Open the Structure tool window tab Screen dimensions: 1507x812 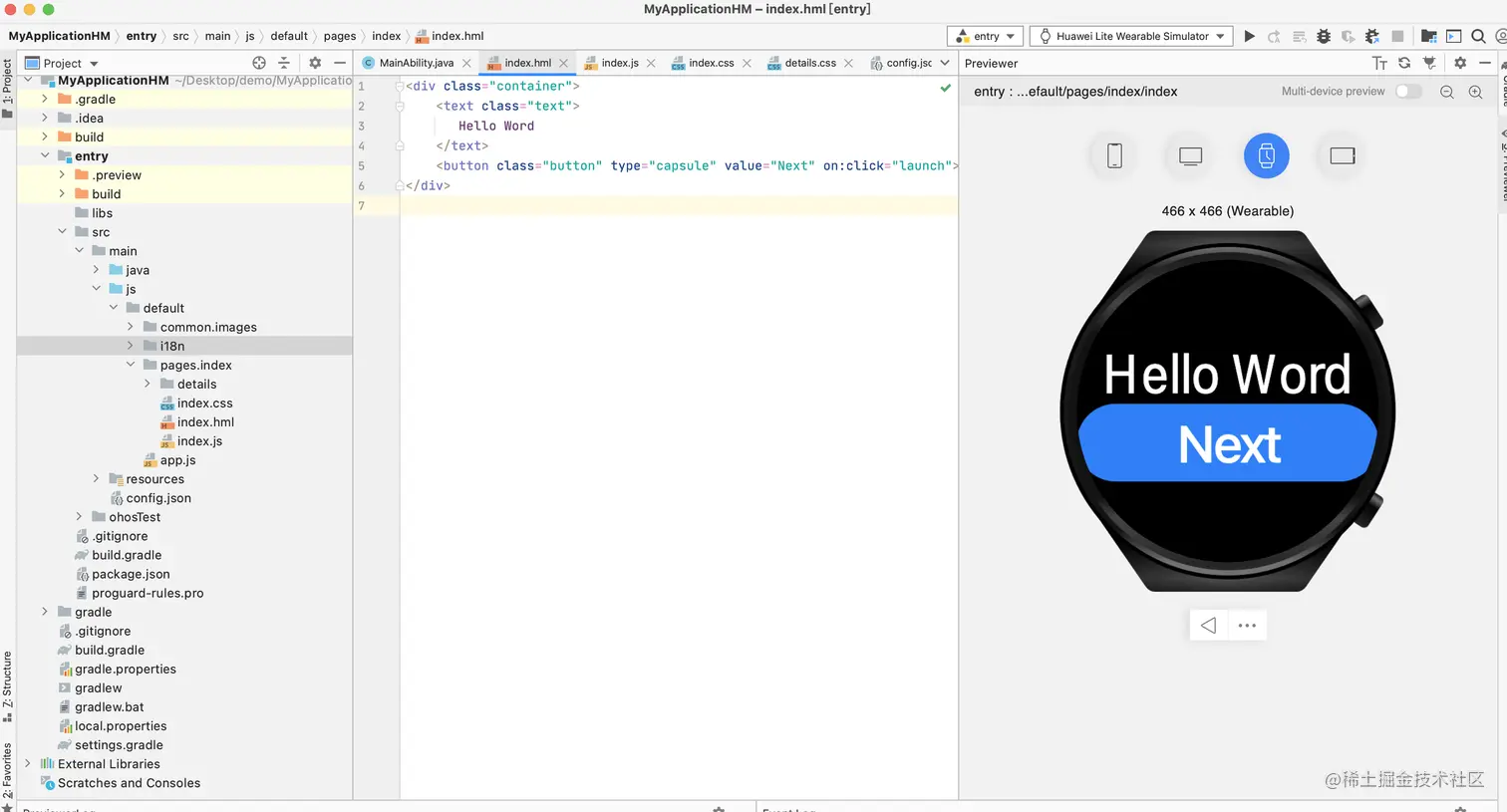coord(8,686)
